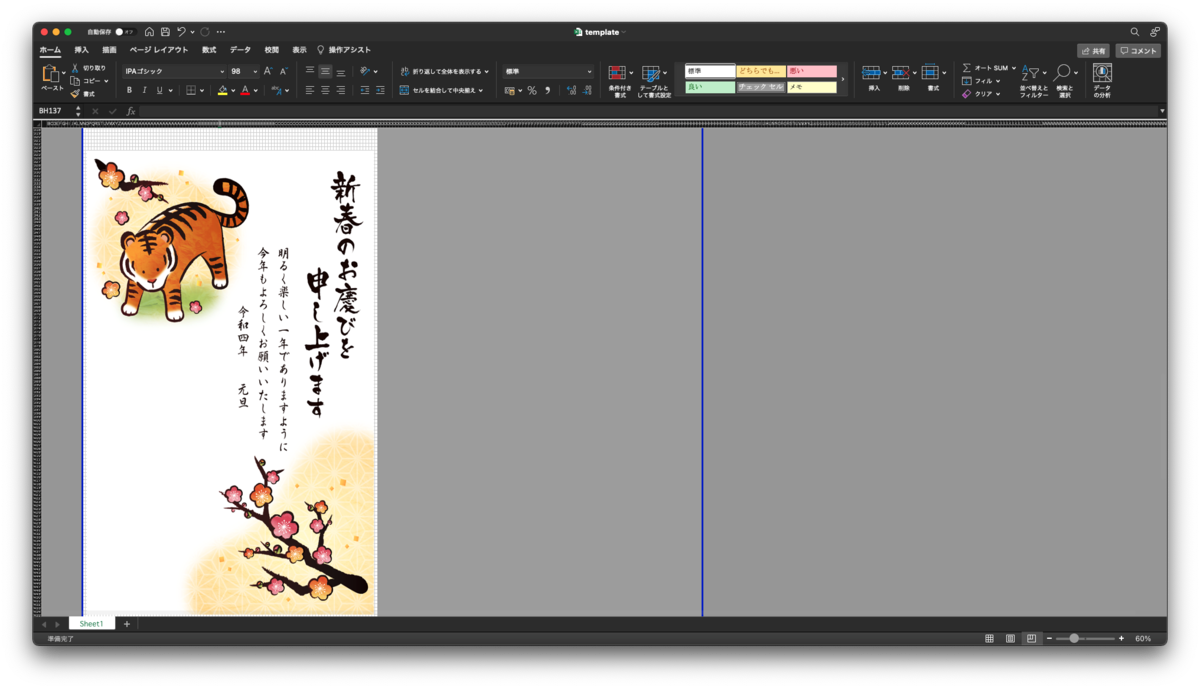This screenshot has height=689, width=1200.
Task: Toggle Bold formatting
Action: tap(129, 90)
